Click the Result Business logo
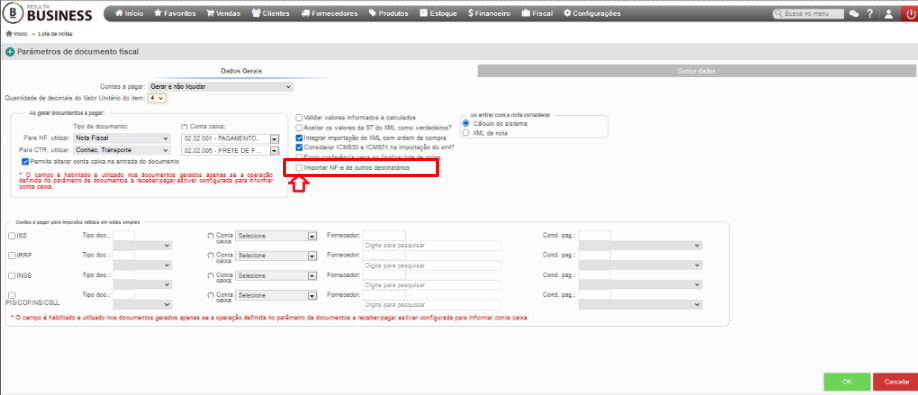 point(48,13)
